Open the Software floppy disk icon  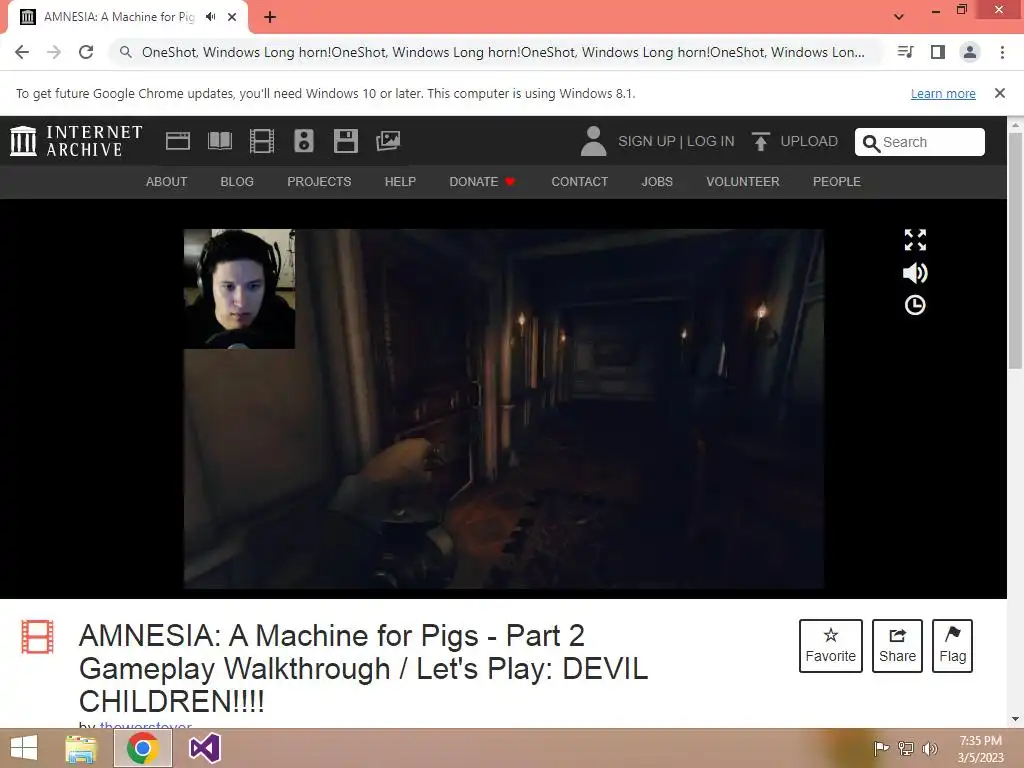pyautogui.click(x=345, y=141)
